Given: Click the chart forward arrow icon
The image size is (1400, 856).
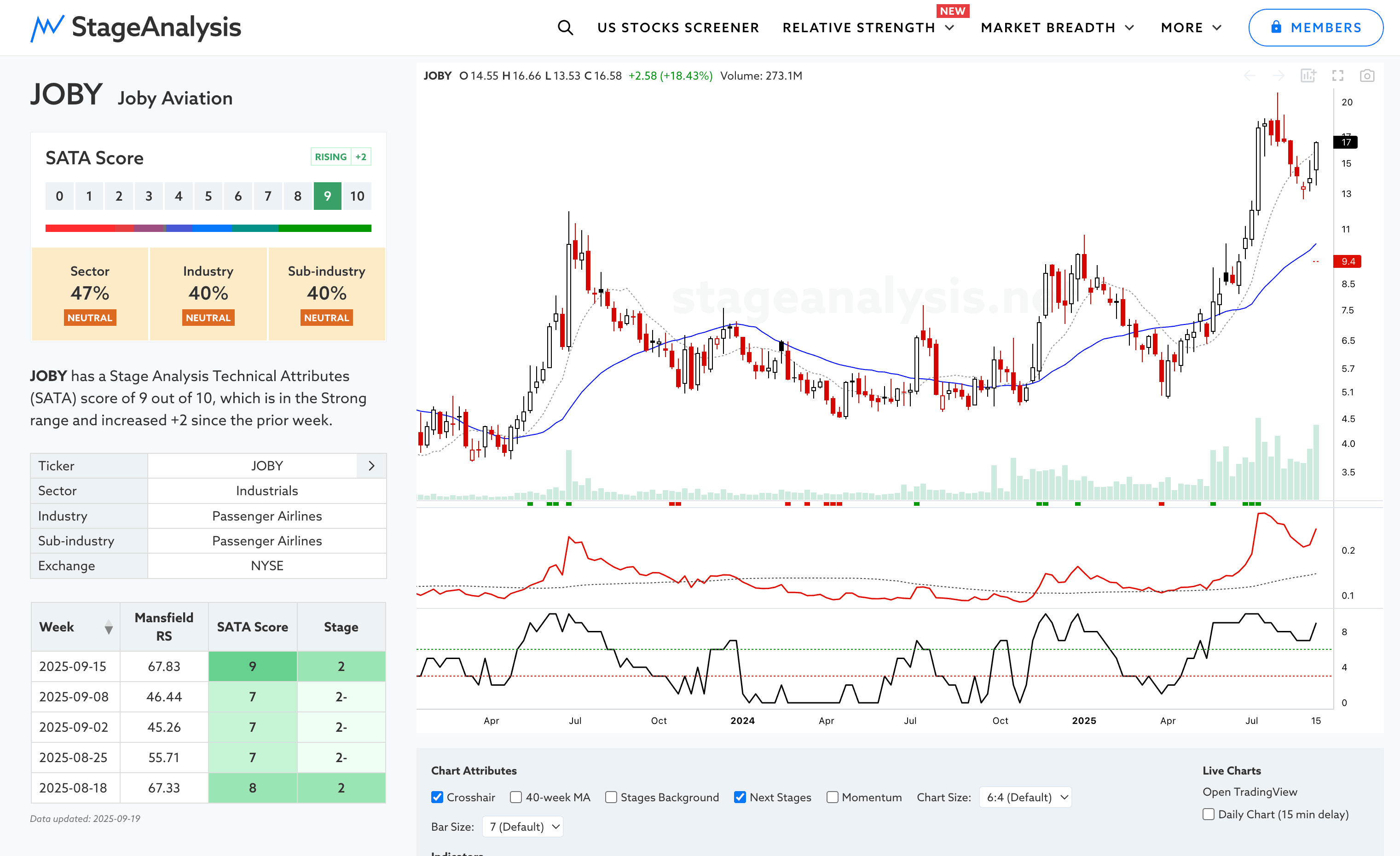Looking at the screenshot, I should point(1279,75).
